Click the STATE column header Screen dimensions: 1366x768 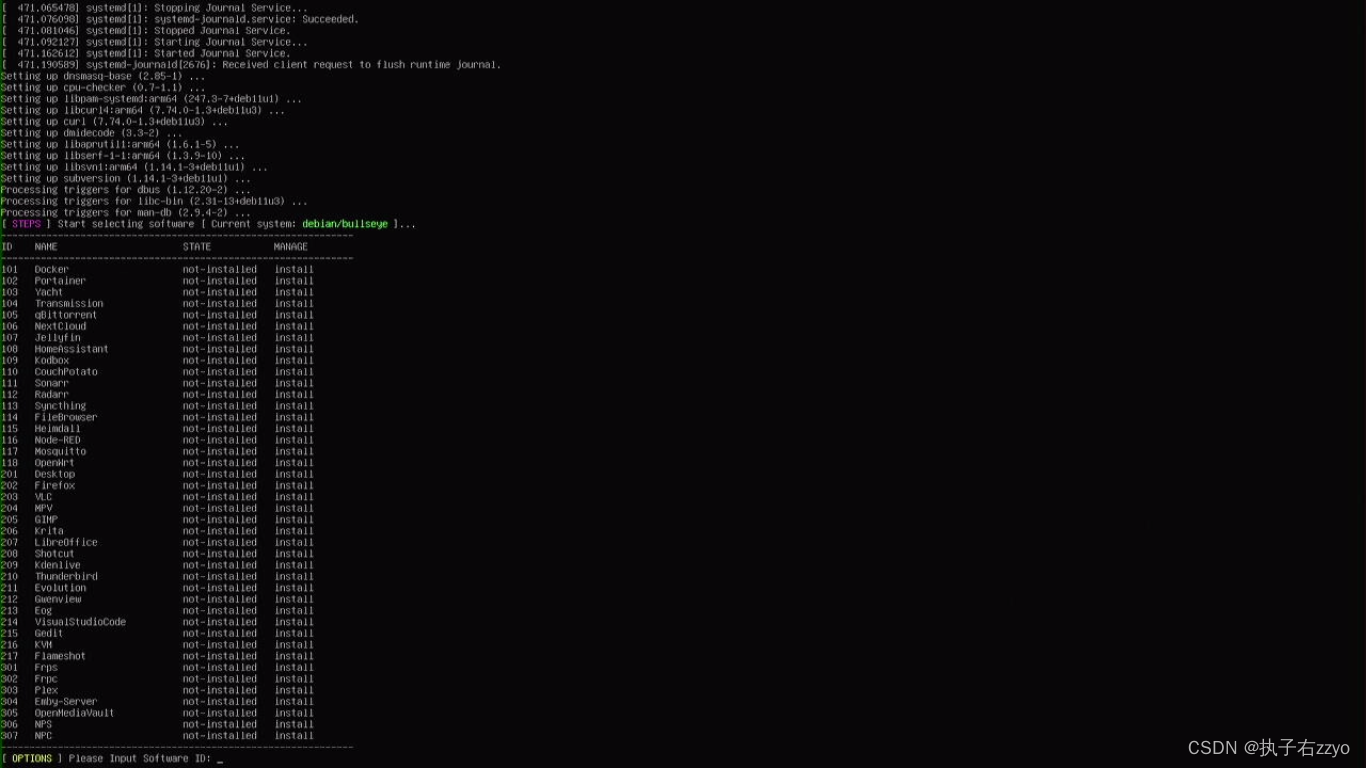(x=197, y=247)
